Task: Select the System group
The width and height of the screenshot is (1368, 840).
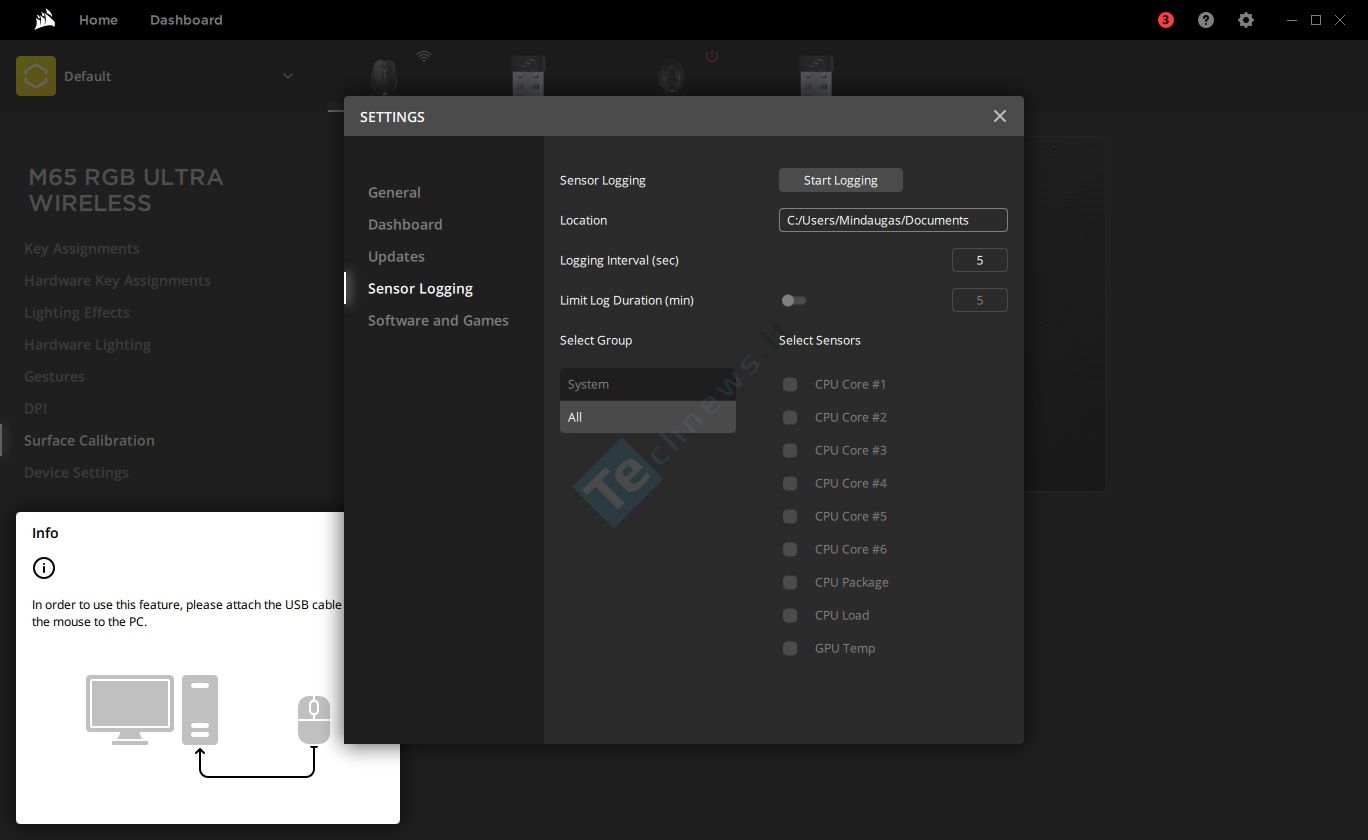Action: click(x=648, y=384)
